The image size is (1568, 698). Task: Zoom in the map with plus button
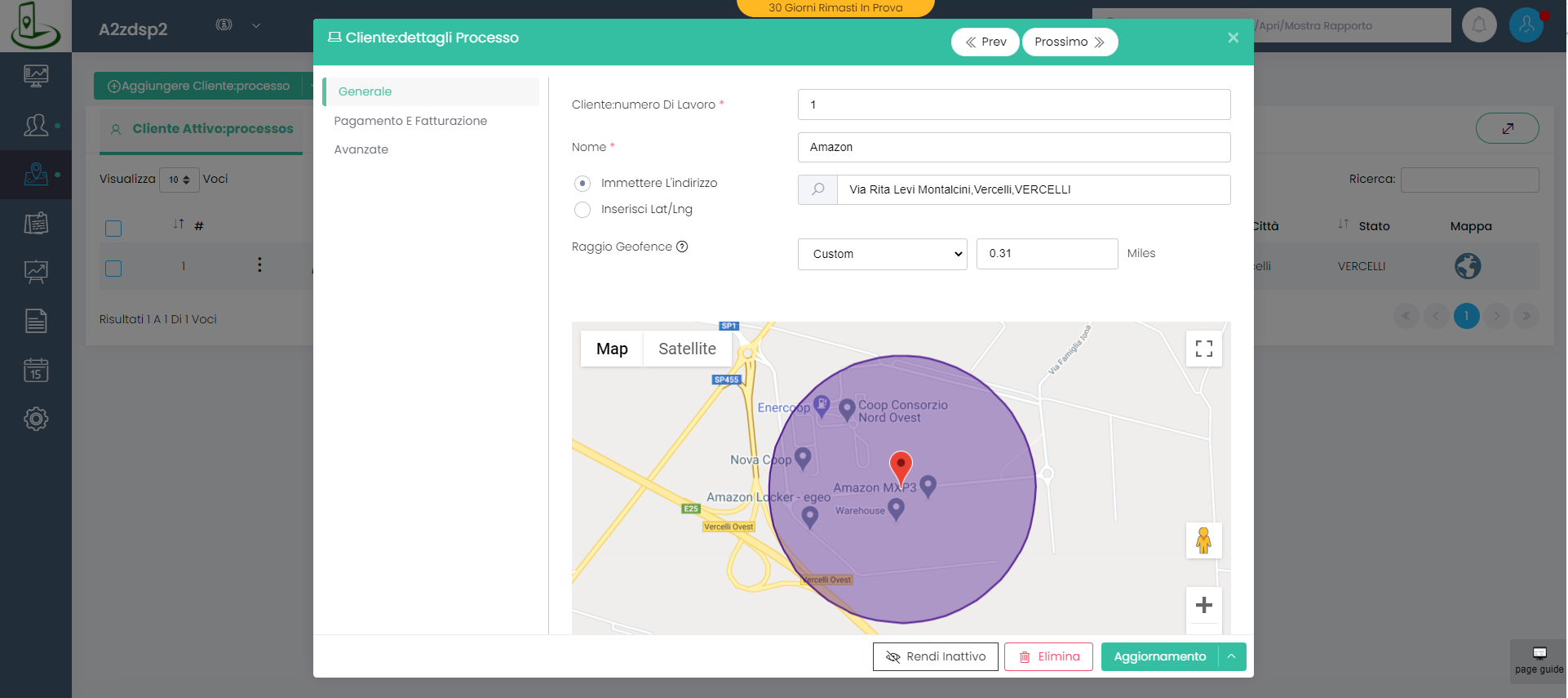pos(1203,605)
